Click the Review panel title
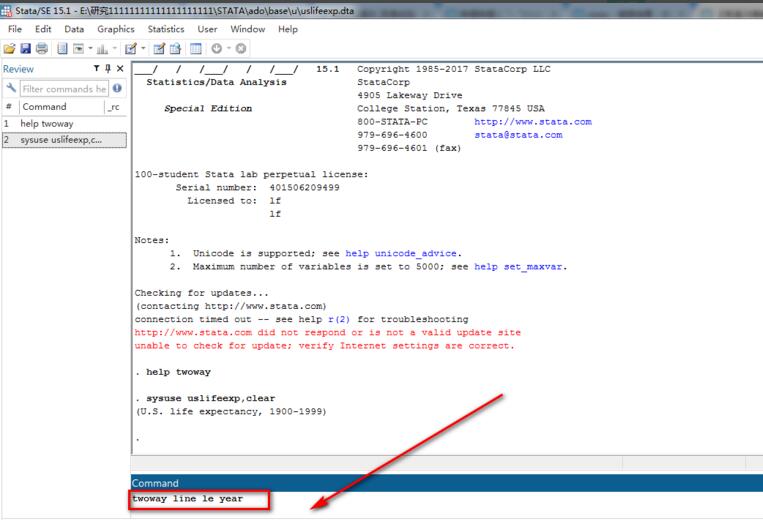Screen dimensions: 763x523 click(18, 69)
